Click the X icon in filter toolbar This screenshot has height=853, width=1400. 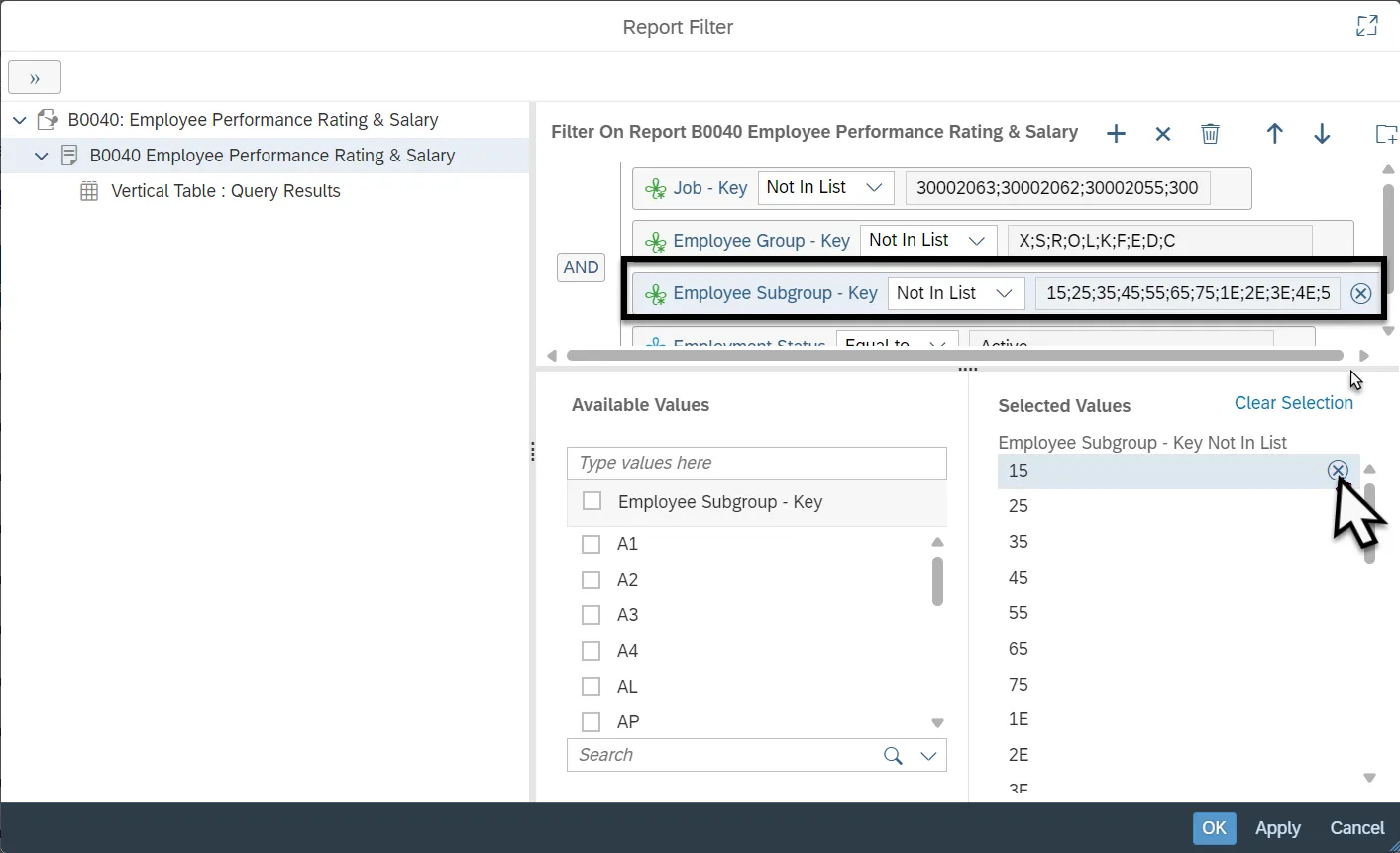(1163, 134)
